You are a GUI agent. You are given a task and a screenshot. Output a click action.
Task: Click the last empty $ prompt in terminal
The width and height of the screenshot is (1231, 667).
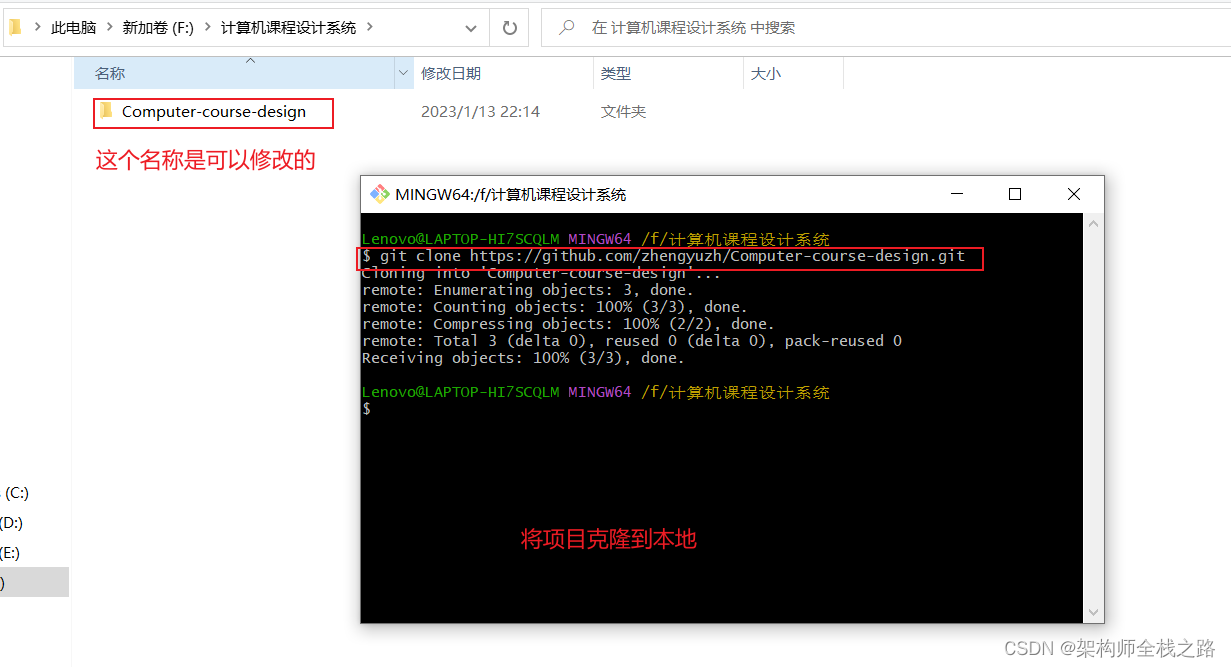coord(367,409)
